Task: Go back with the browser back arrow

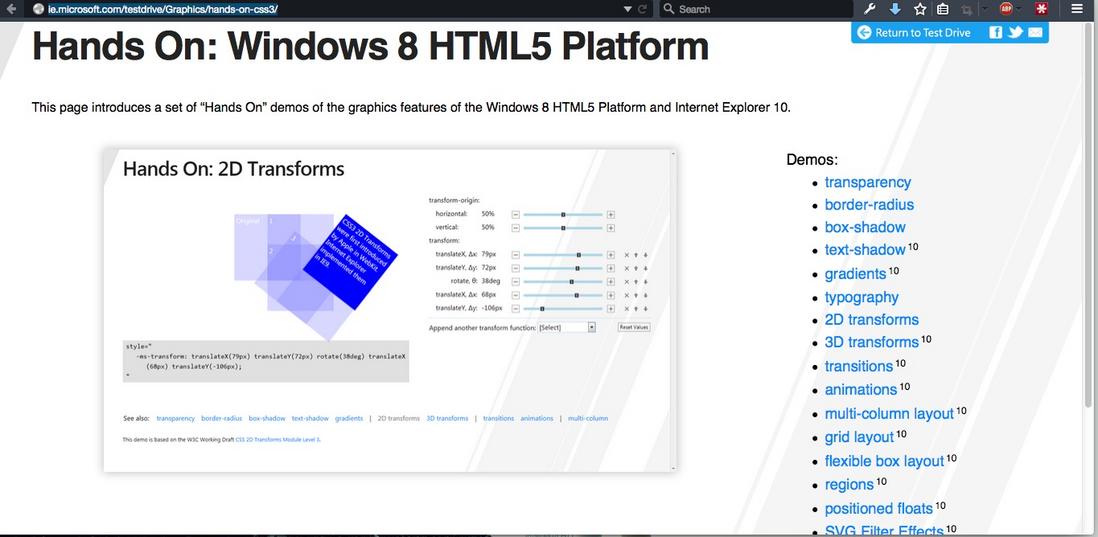Action: tap(11, 9)
